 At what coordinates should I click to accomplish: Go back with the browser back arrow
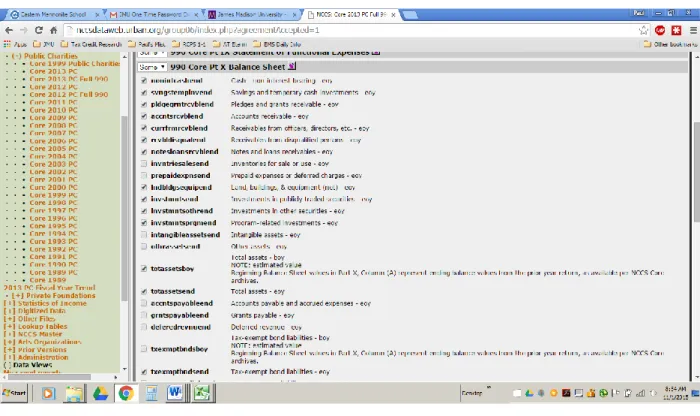click(x=9, y=30)
